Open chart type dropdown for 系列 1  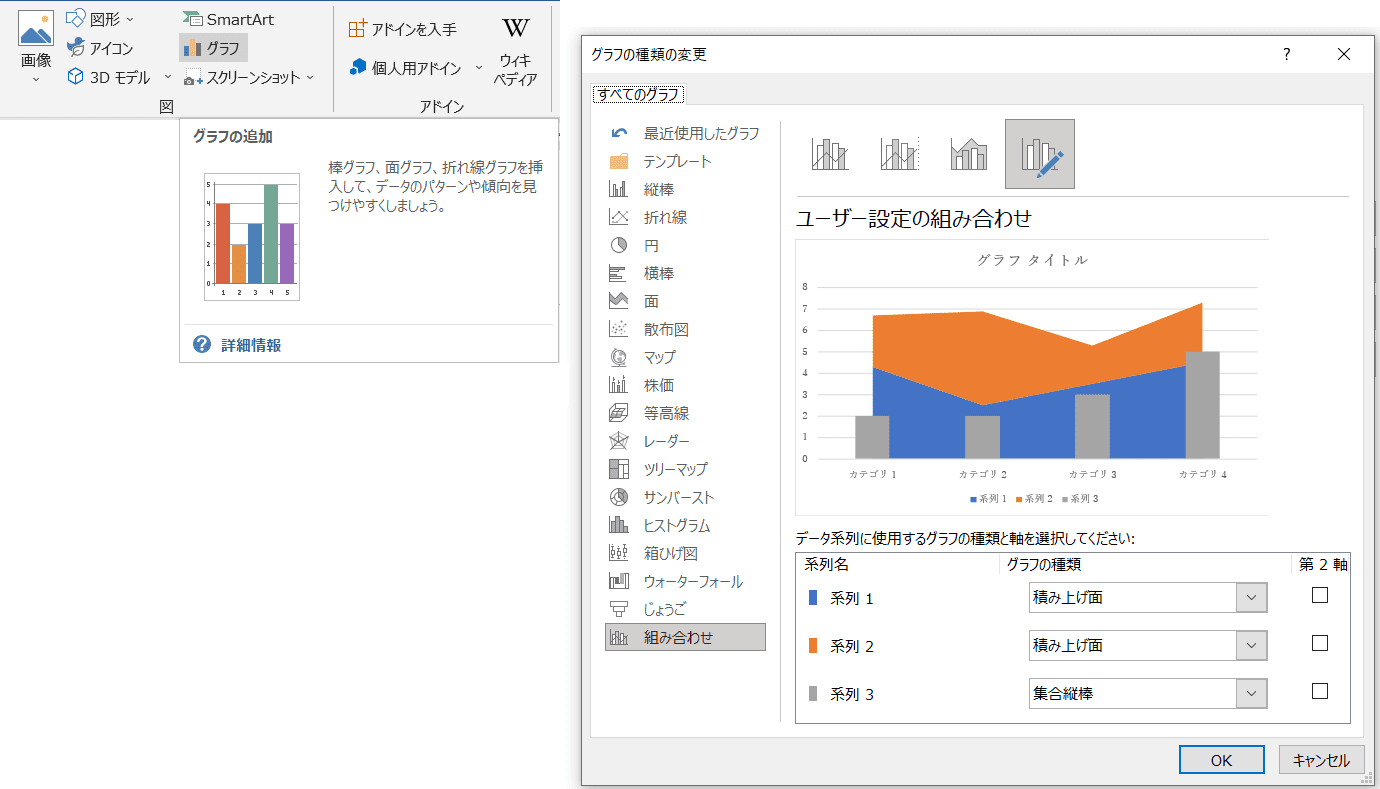click(1251, 598)
